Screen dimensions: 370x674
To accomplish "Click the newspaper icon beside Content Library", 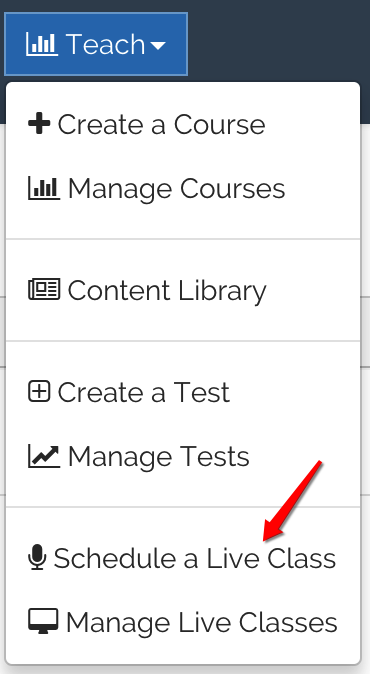I will tap(44, 289).
